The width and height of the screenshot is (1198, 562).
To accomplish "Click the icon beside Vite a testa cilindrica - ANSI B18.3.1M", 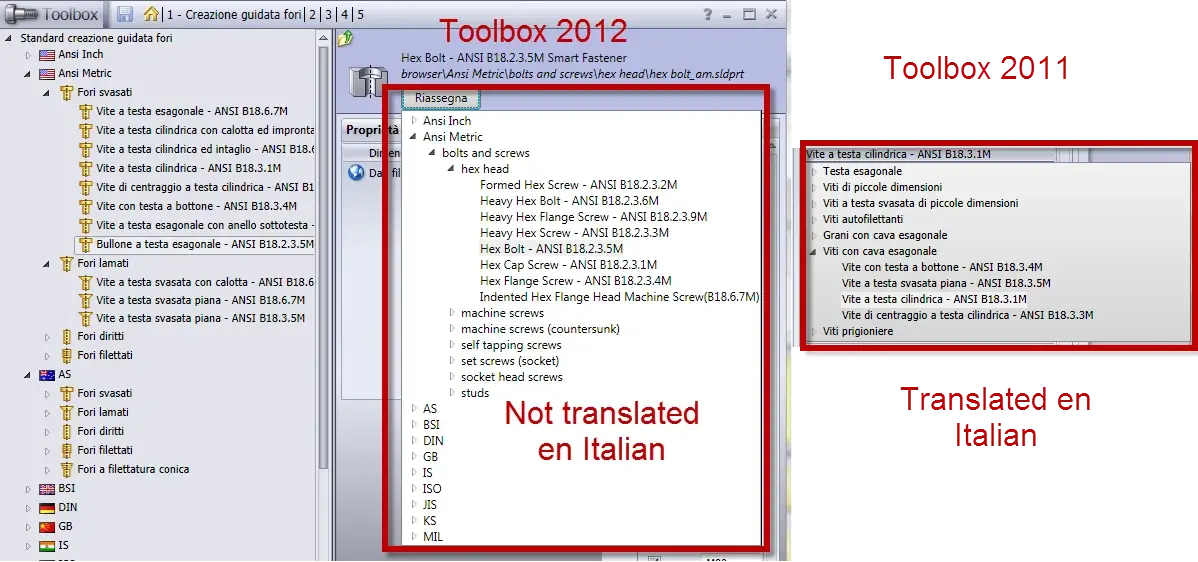I will 85,168.
